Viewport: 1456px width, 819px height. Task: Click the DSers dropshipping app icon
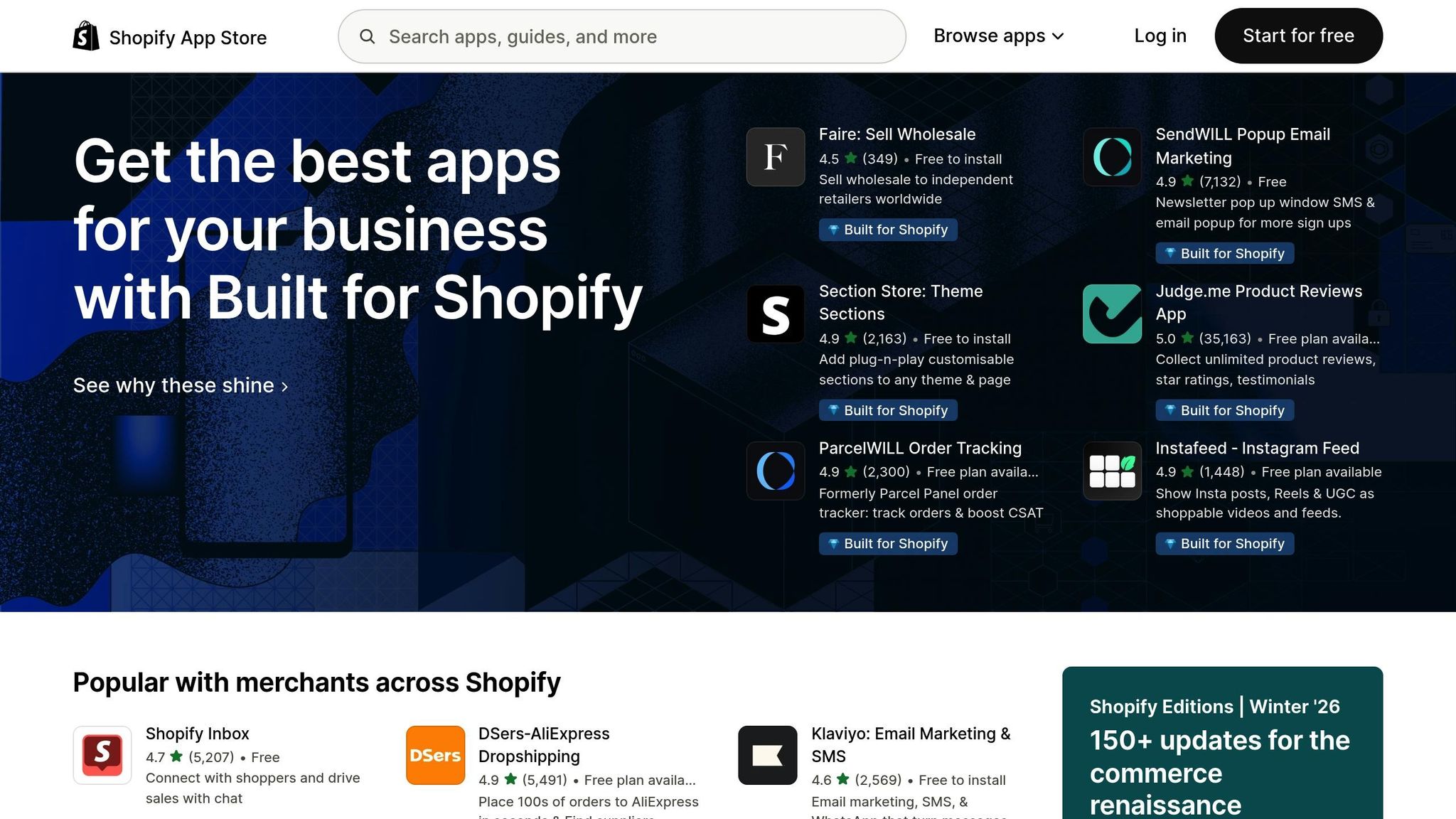point(434,755)
